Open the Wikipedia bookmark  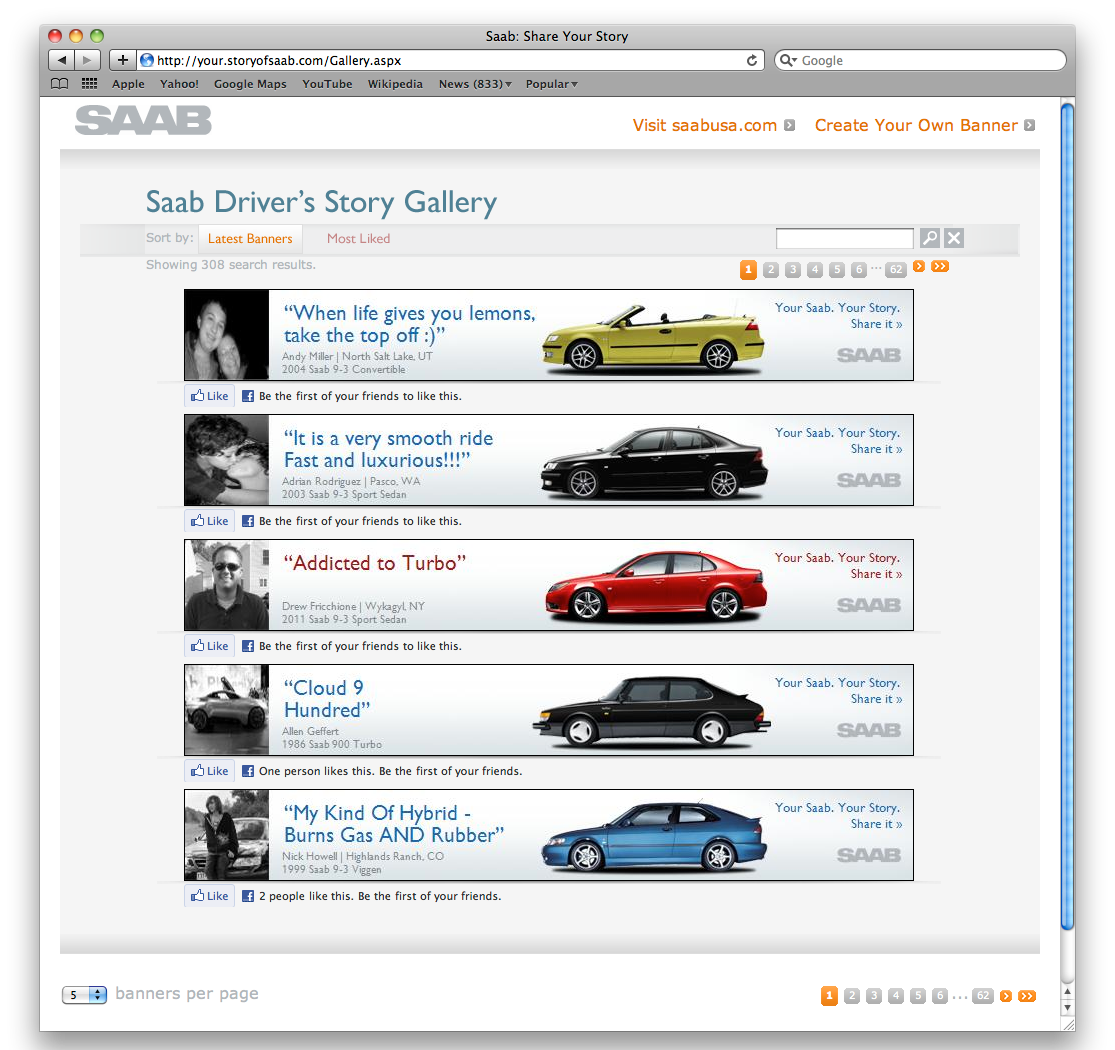(x=395, y=84)
